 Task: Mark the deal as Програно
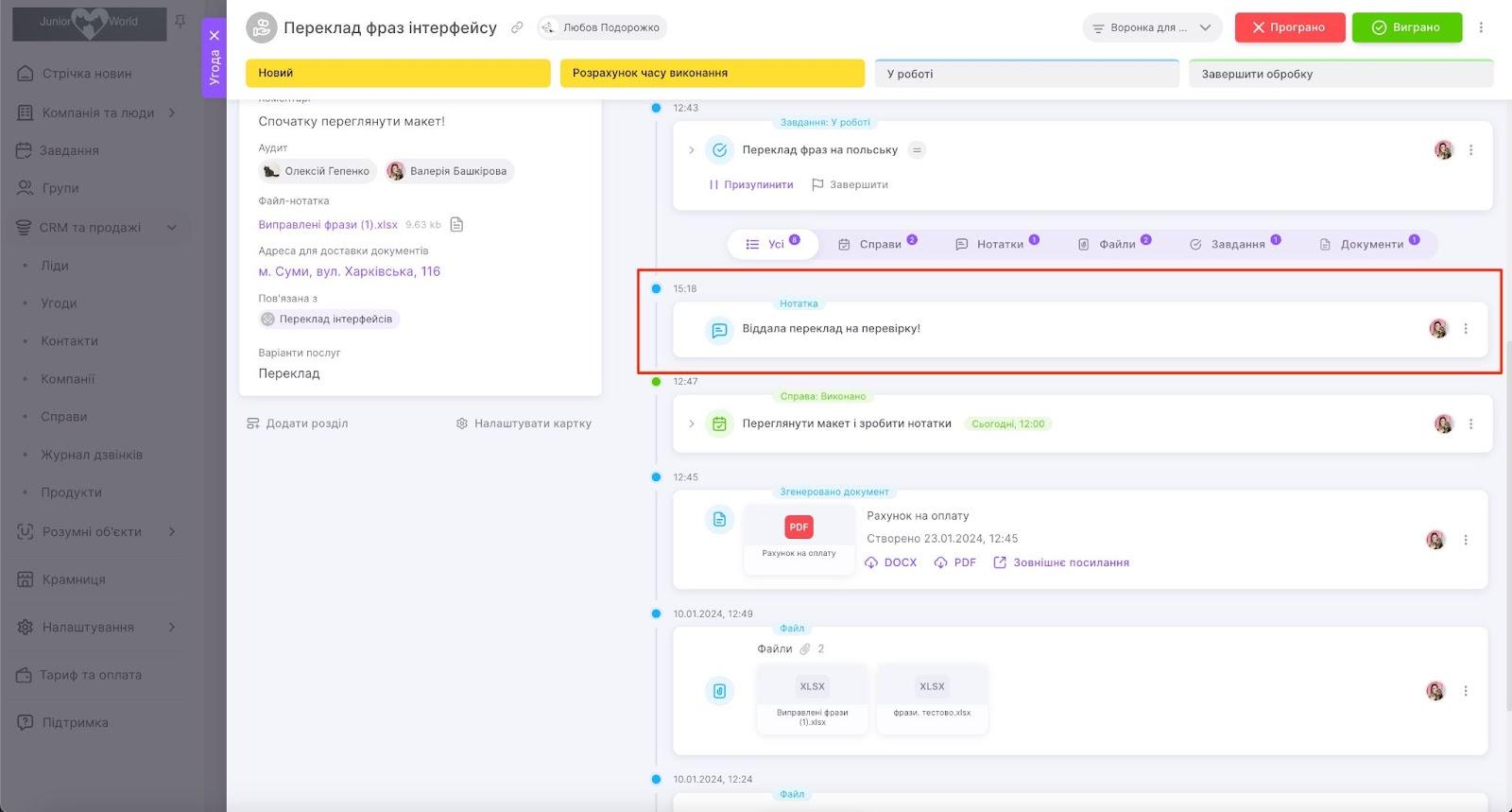(1288, 27)
